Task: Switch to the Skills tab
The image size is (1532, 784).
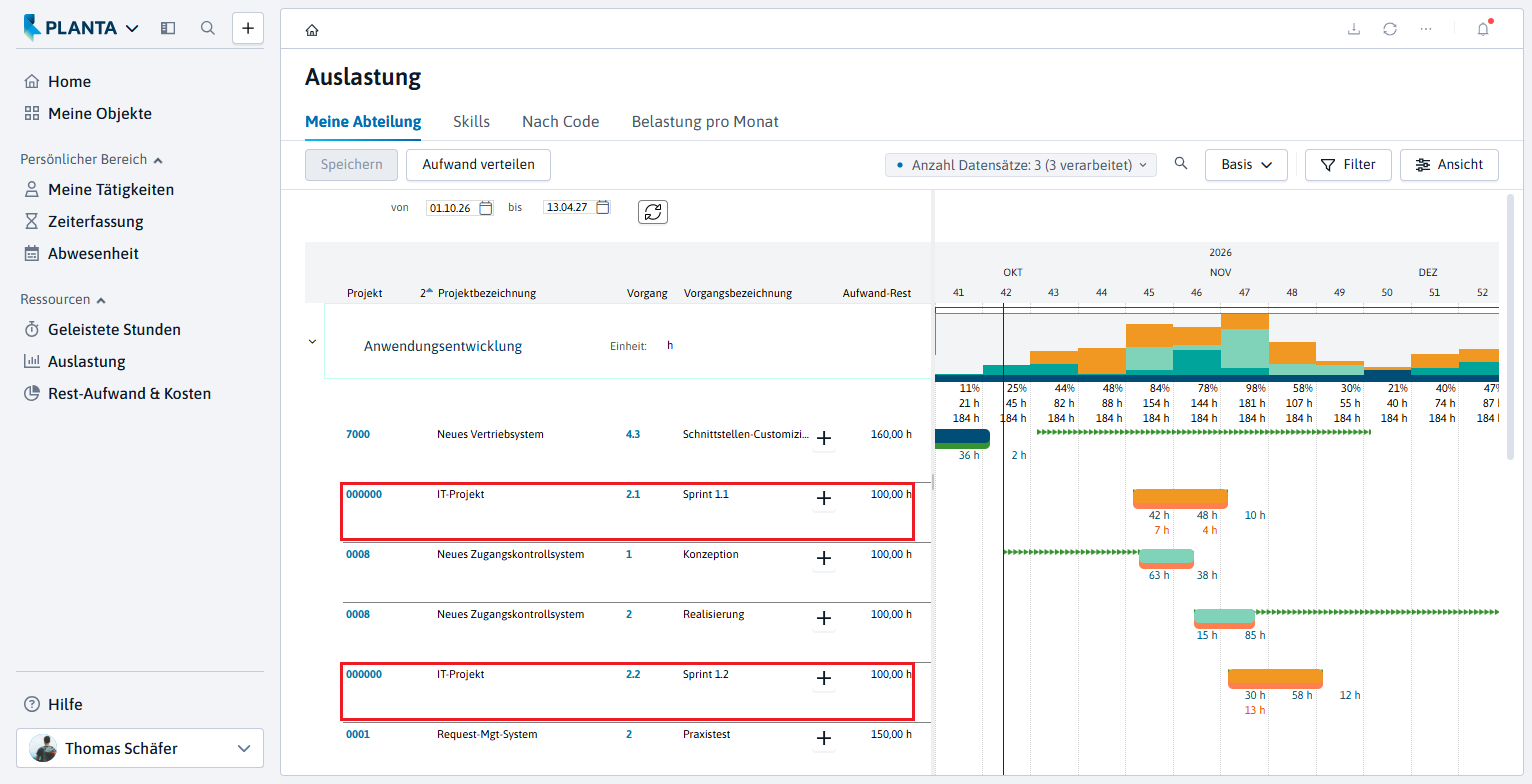Action: click(x=471, y=122)
